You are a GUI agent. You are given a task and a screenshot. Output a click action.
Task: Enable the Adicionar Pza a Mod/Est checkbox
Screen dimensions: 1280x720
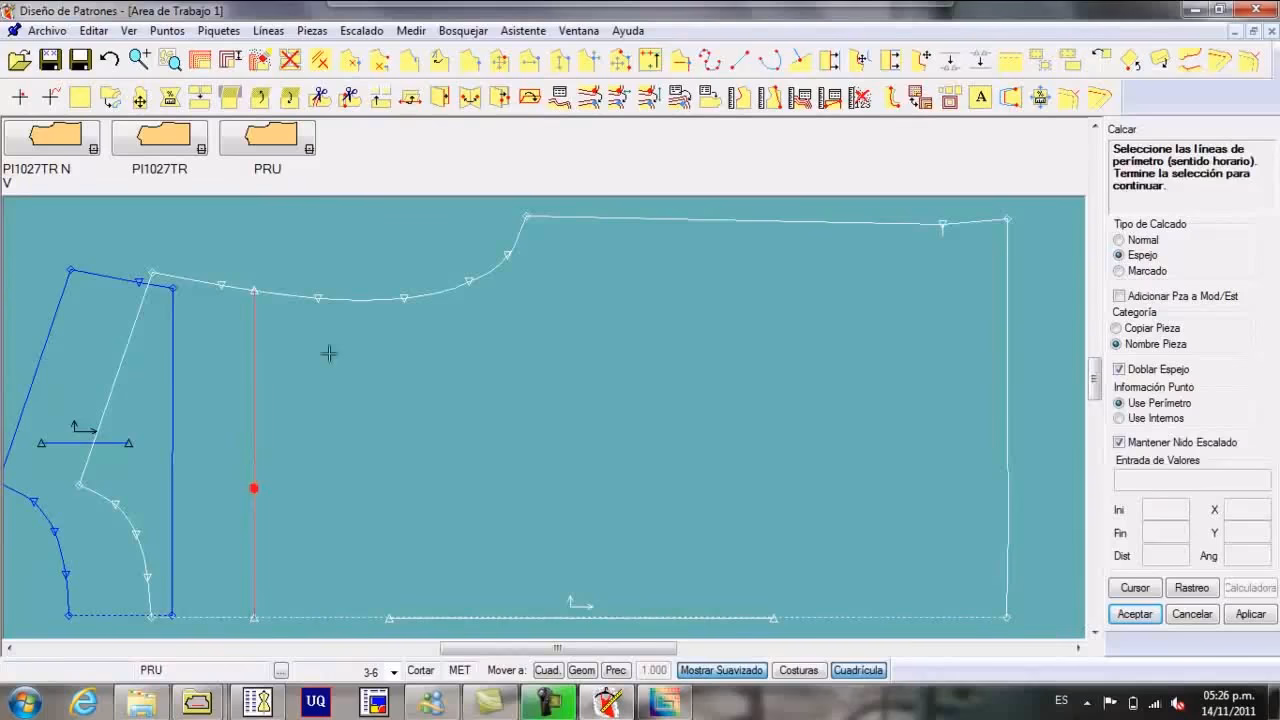click(x=1119, y=295)
